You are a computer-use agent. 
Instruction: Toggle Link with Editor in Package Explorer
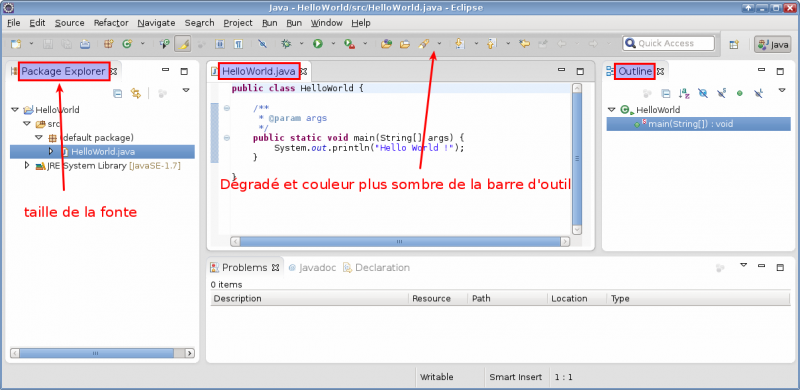click(135, 93)
